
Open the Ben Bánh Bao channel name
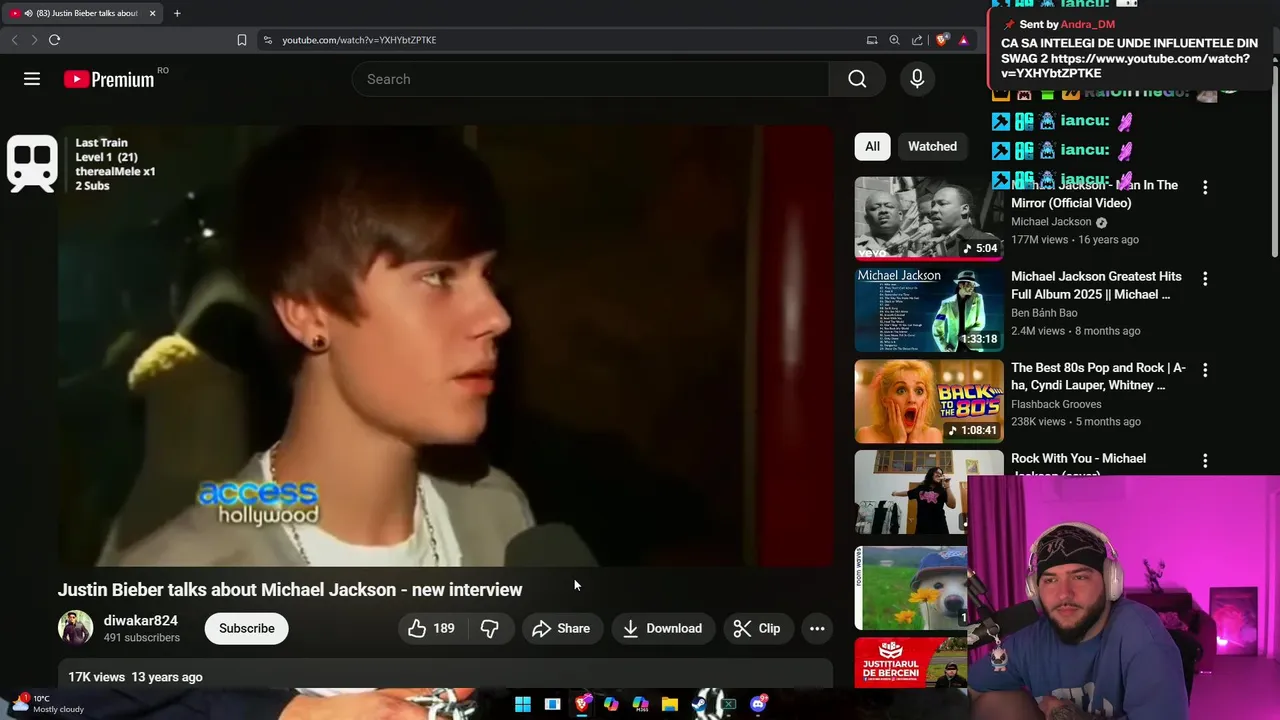[1044, 313]
